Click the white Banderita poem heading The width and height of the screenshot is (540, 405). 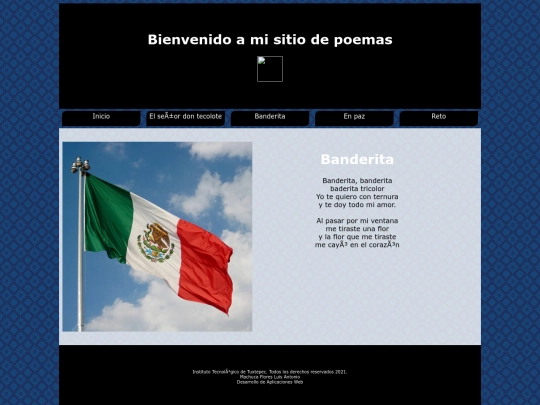(x=357, y=159)
